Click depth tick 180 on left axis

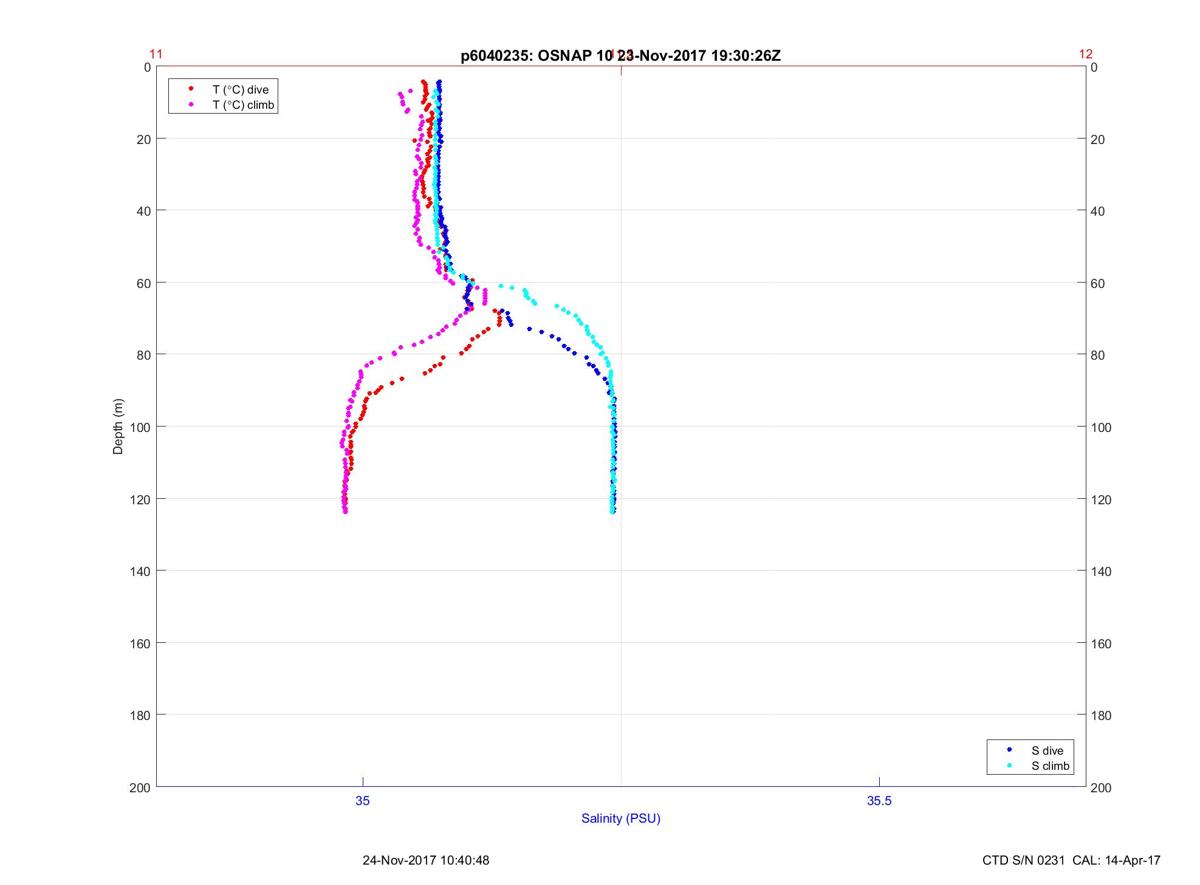(x=141, y=715)
